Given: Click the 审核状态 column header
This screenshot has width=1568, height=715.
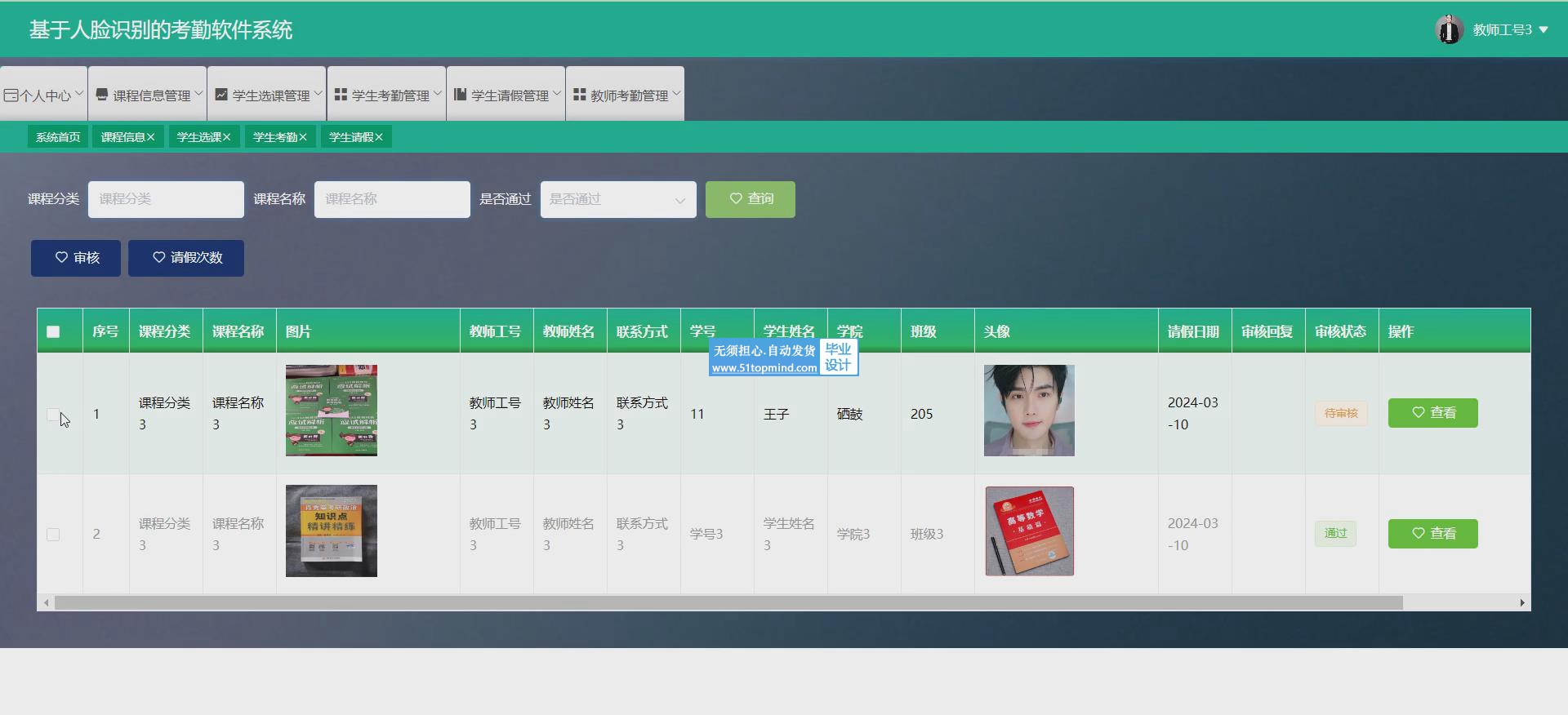Looking at the screenshot, I should point(1340,331).
